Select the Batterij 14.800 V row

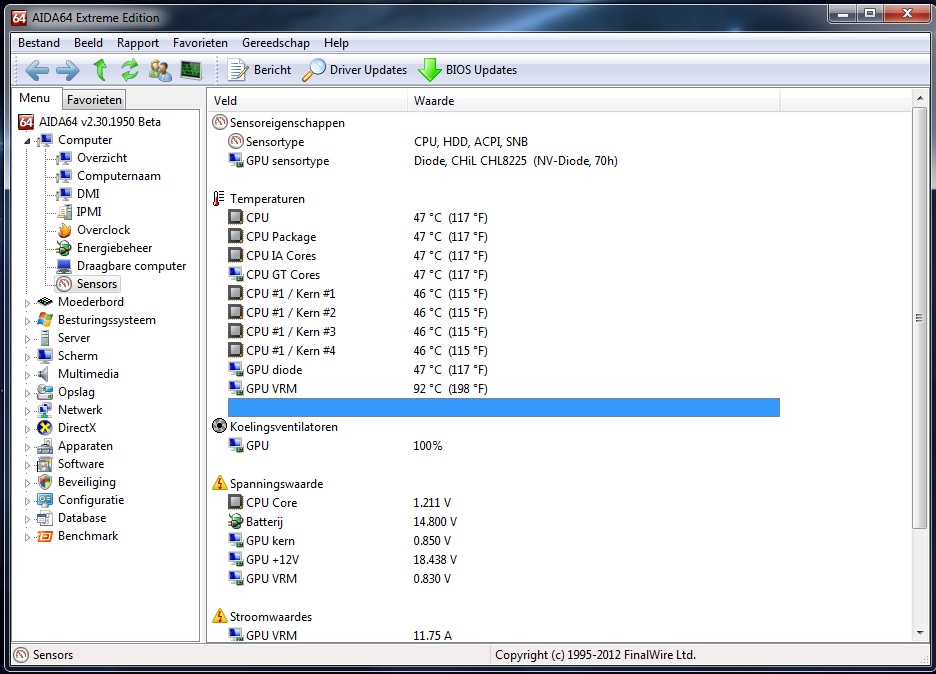503,522
